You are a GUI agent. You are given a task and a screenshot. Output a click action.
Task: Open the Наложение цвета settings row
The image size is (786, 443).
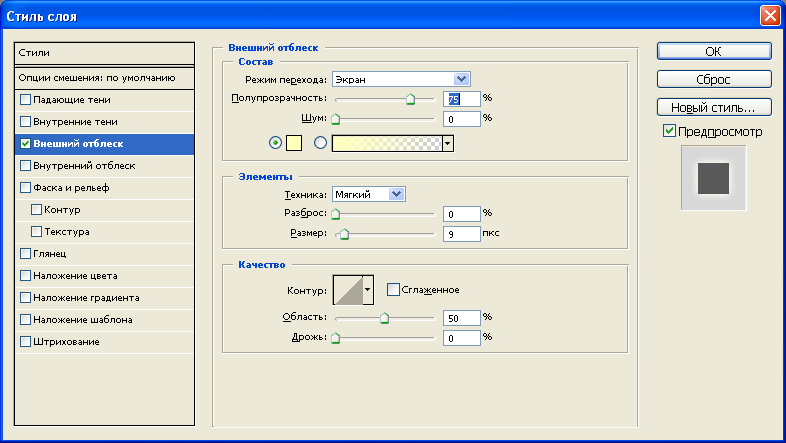(104, 276)
